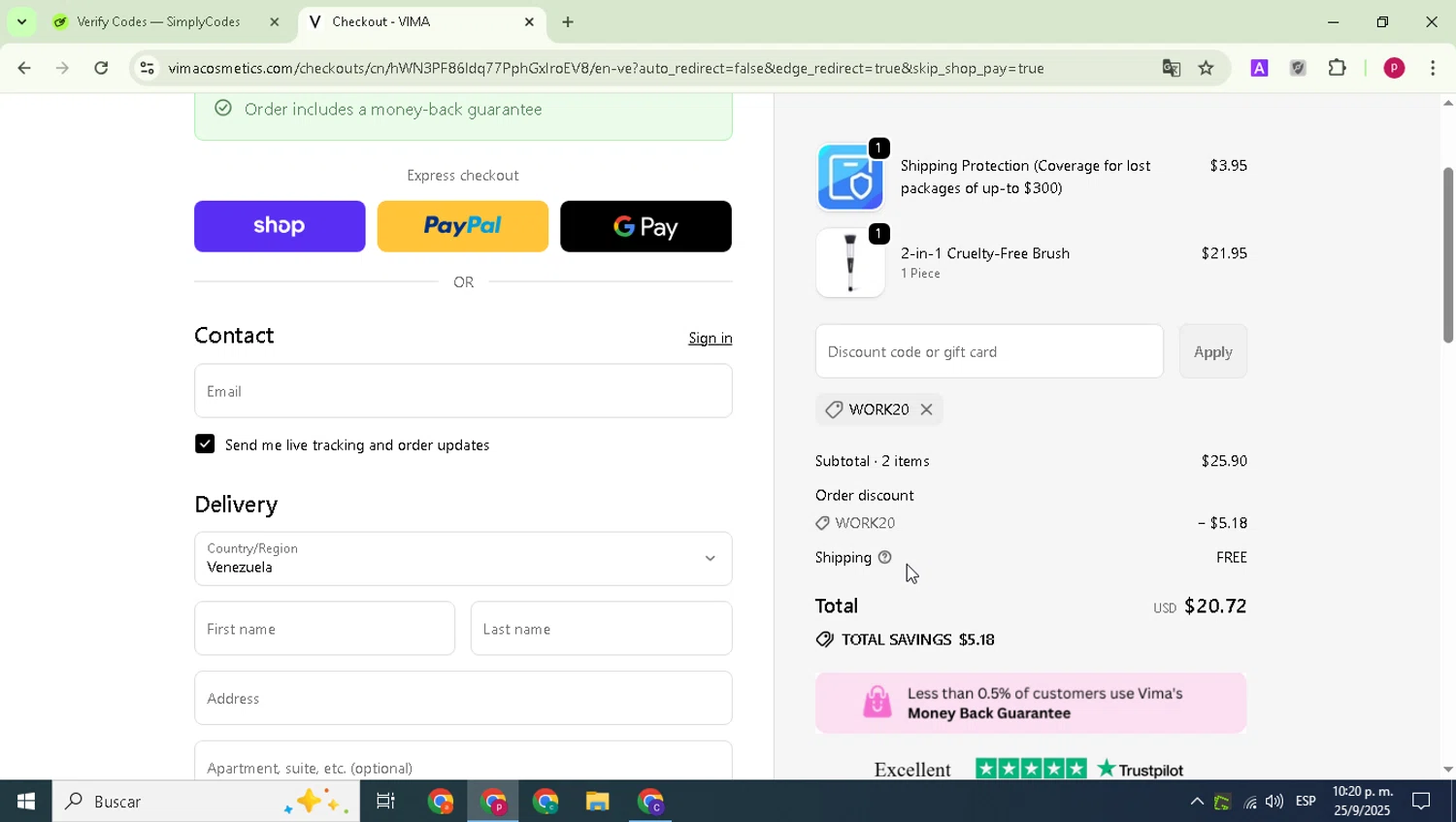This screenshot has width=1456, height=822.
Task: Close the Checkout - VIMA tab
Action: tap(529, 21)
